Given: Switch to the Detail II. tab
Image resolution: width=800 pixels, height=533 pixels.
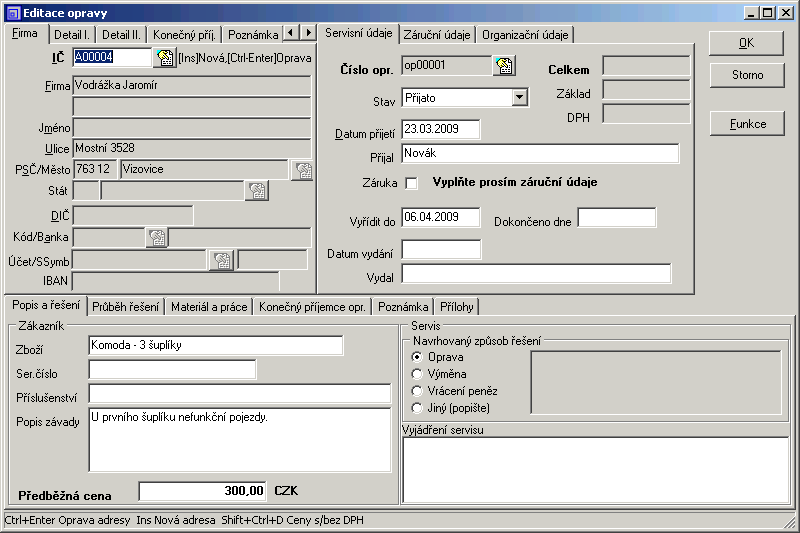Looking at the screenshot, I should click(121, 35).
